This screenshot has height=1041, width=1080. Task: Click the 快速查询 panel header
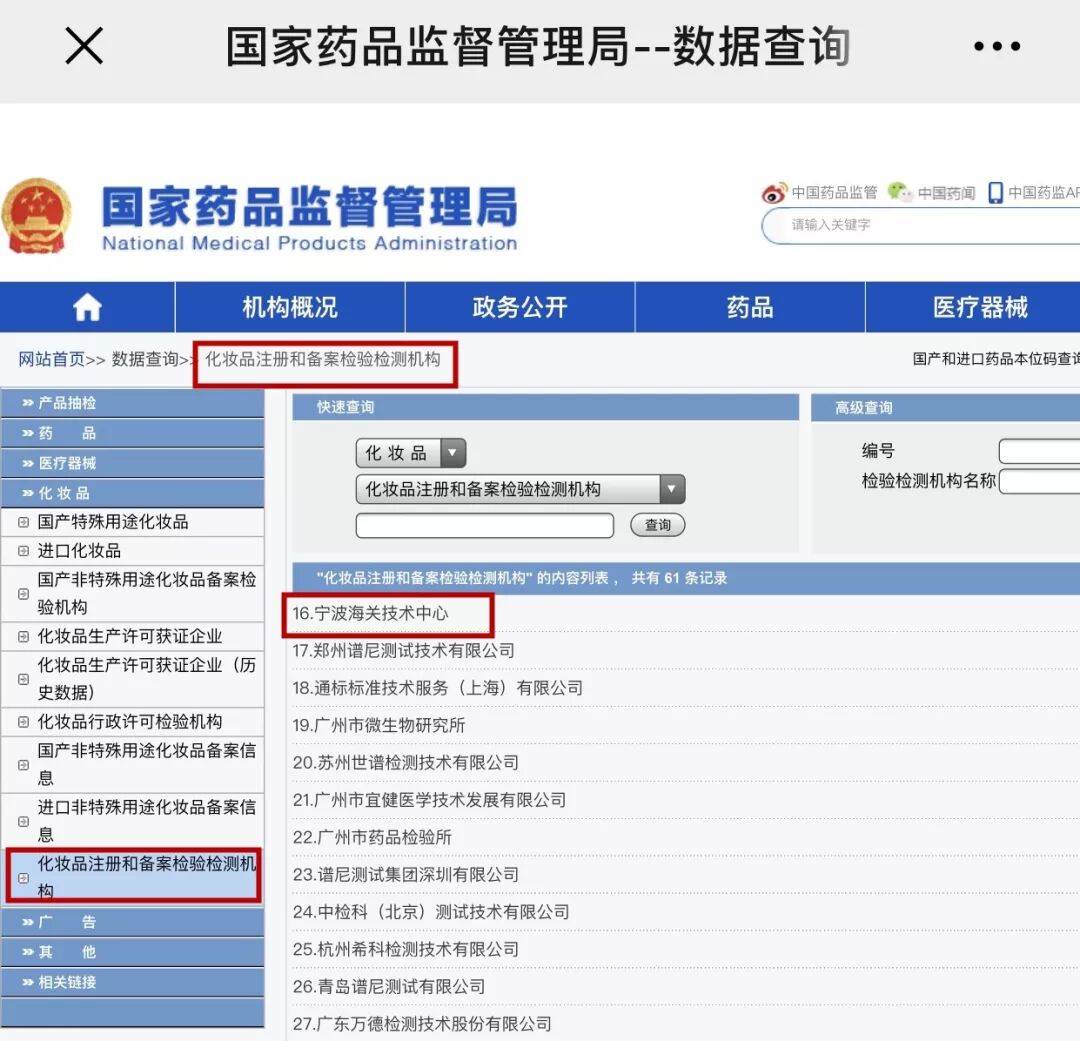546,407
